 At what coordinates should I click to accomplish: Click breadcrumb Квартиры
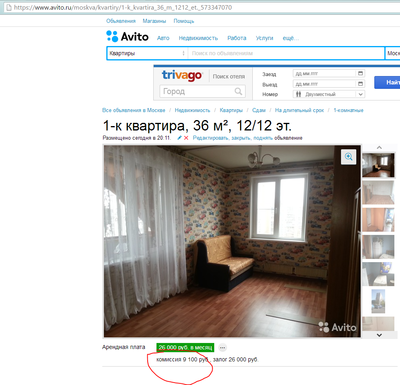pyautogui.click(x=231, y=110)
